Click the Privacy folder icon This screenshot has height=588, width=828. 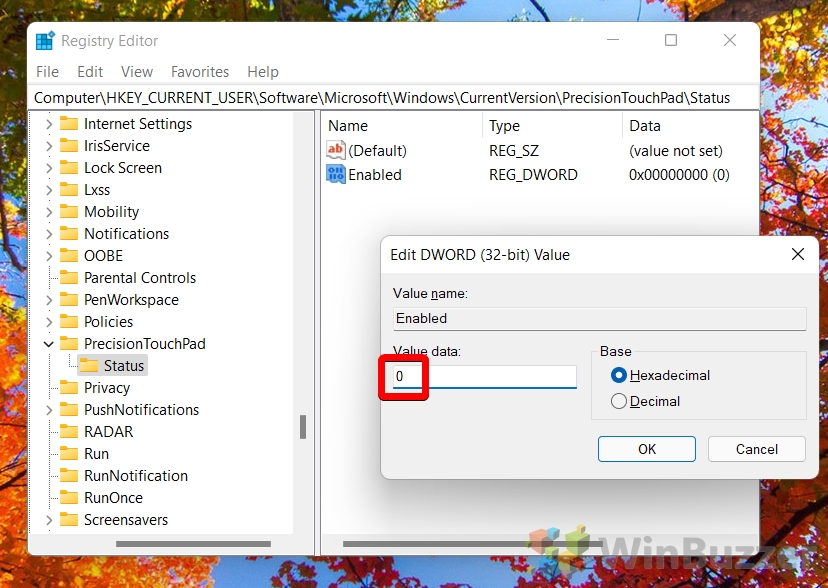[x=69, y=387]
